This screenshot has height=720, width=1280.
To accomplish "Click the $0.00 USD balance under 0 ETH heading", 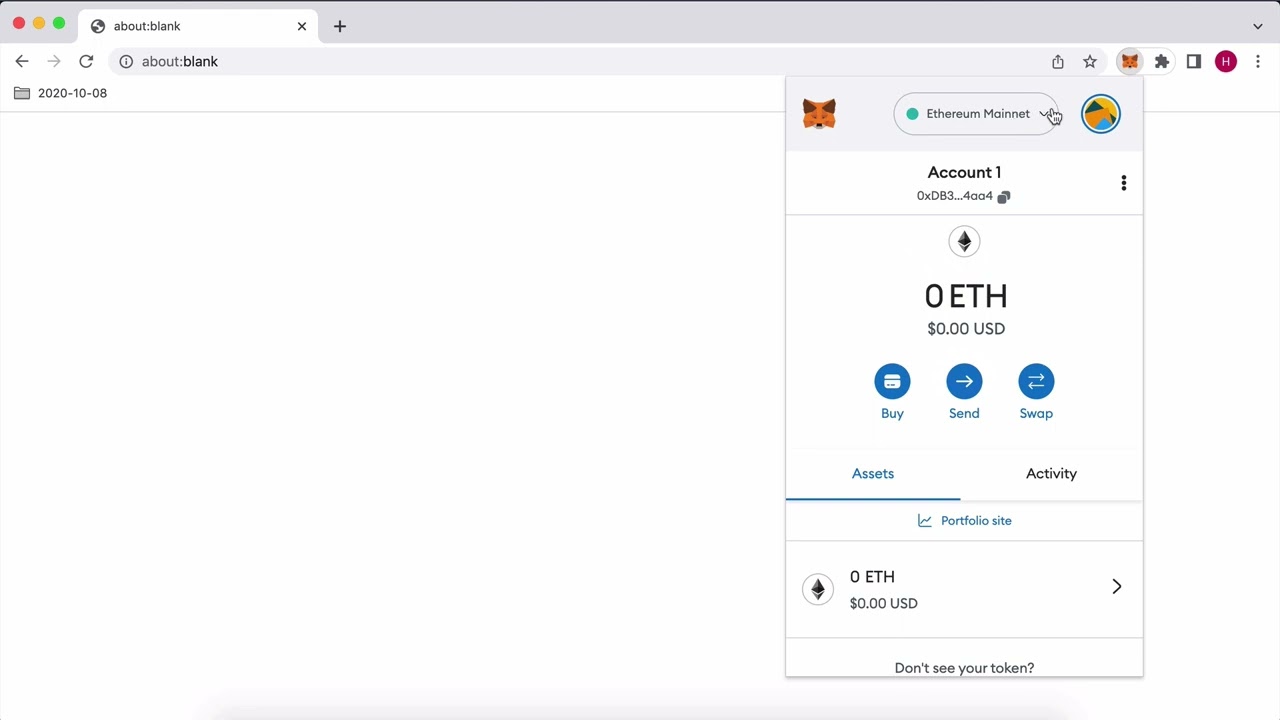I will pos(966,329).
